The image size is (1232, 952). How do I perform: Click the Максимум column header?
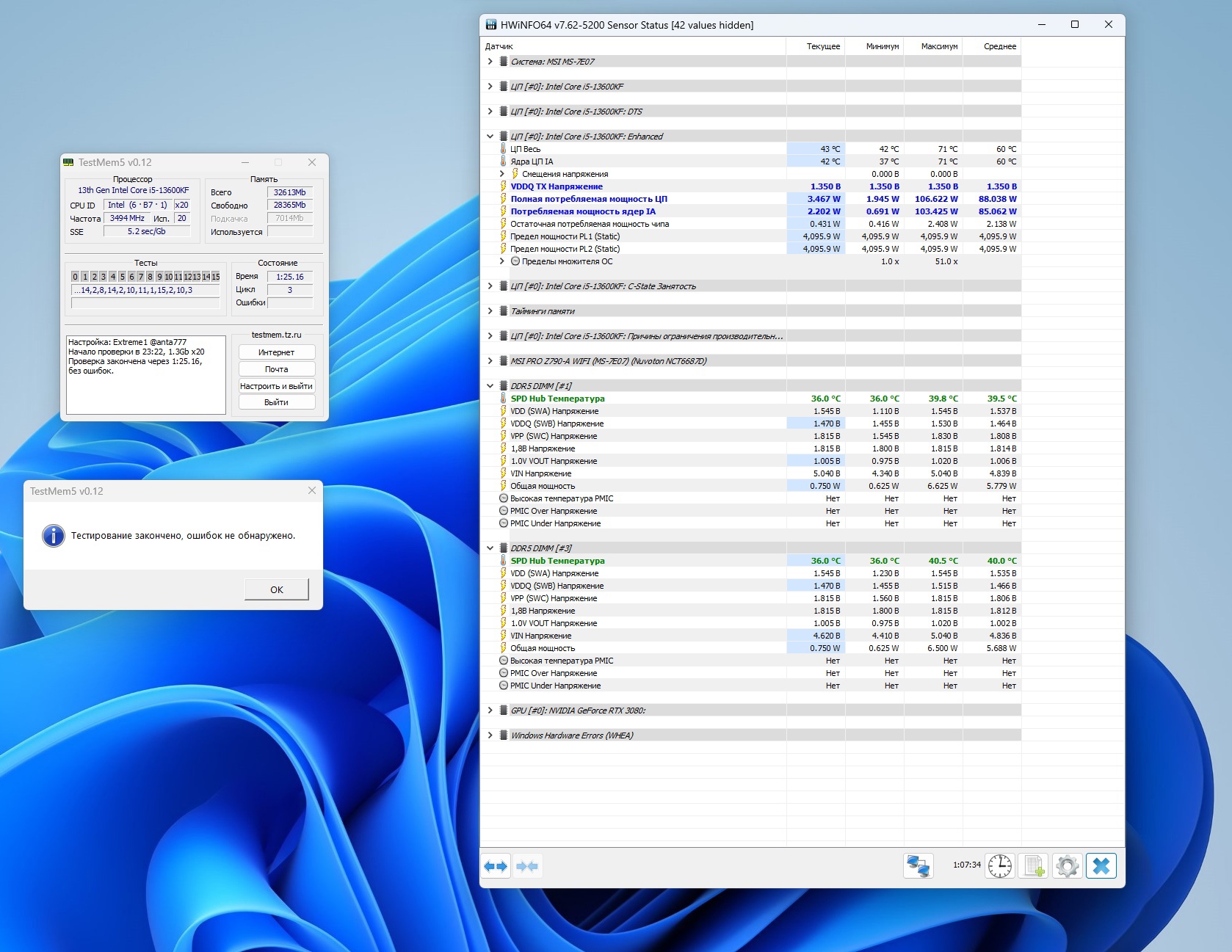(x=939, y=46)
